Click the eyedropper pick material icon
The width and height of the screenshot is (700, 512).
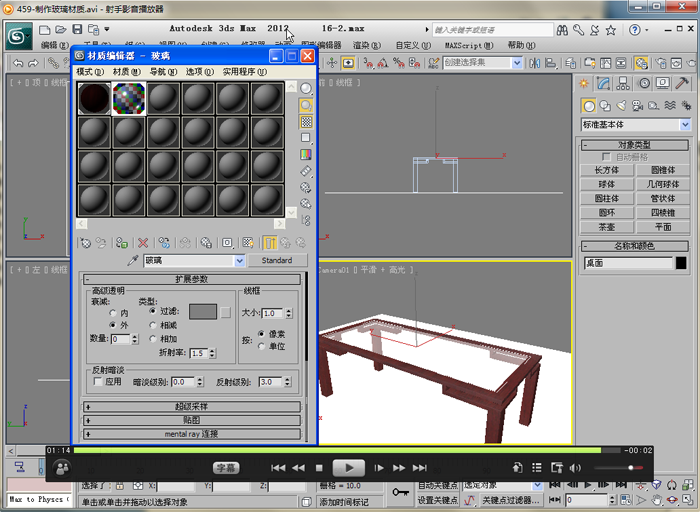pyautogui.click(x=132, y=260)
